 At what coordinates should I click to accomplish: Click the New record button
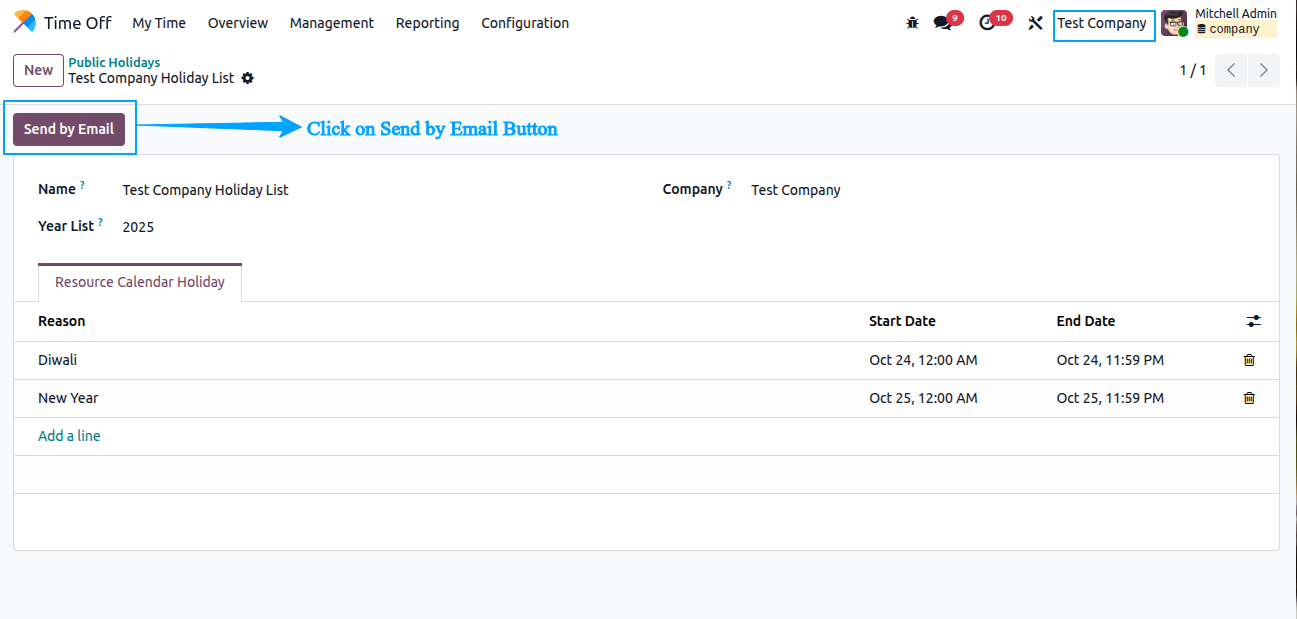click(38, 70)
